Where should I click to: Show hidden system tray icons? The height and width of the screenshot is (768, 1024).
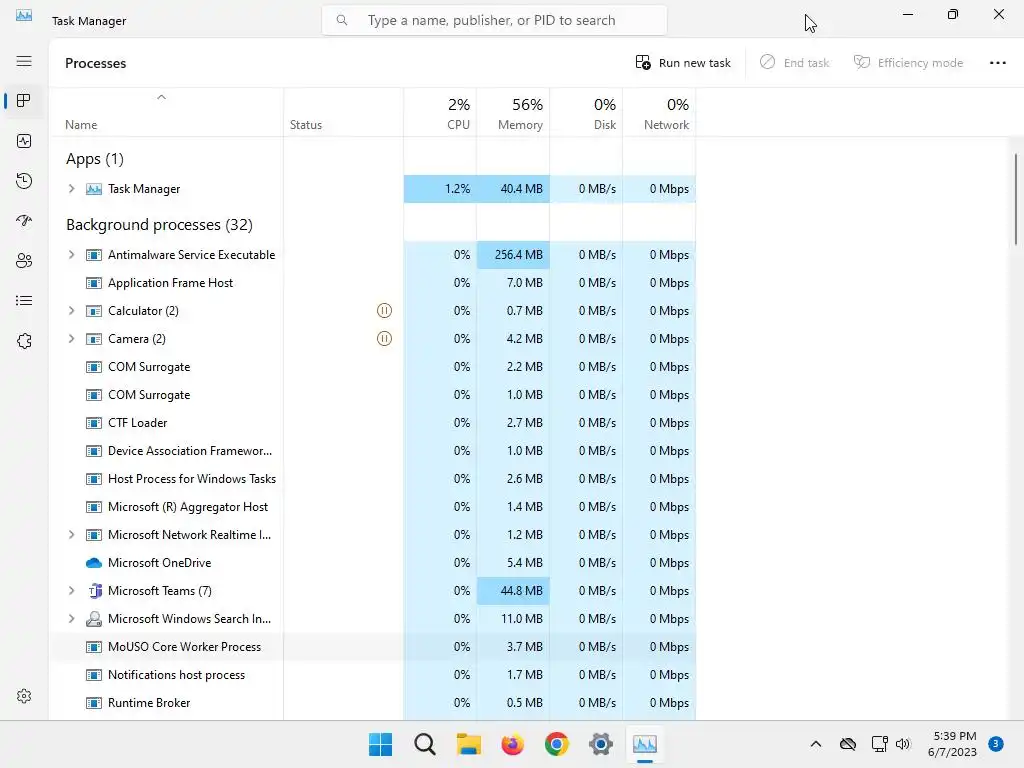click(x=816, y=744)
